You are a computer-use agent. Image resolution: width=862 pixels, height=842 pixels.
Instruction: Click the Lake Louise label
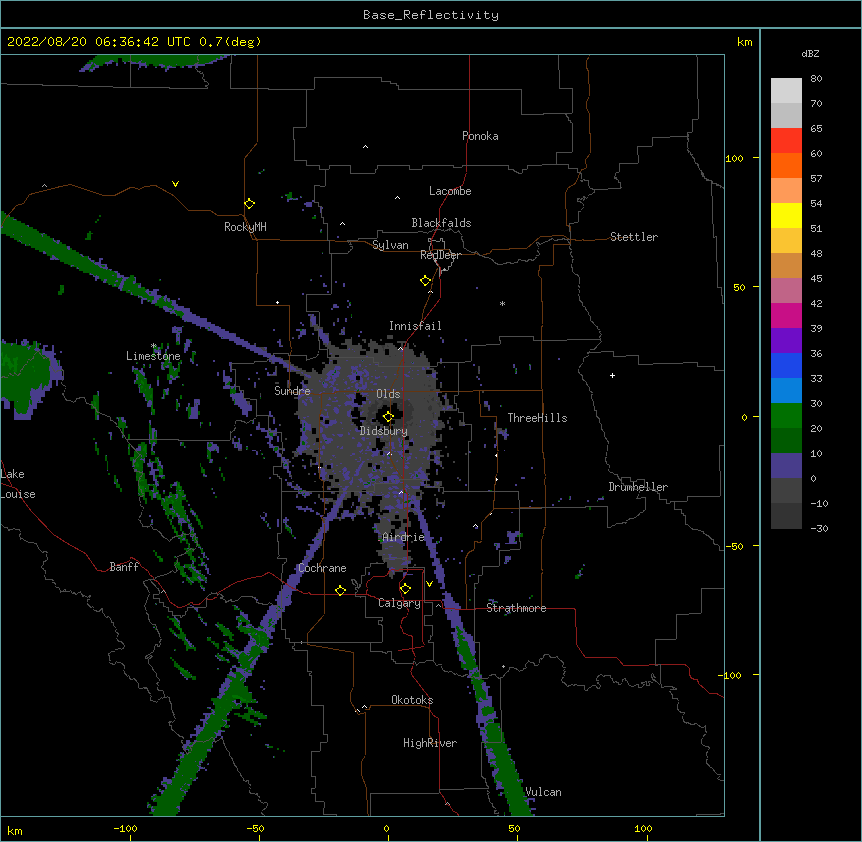click(18, 484)
